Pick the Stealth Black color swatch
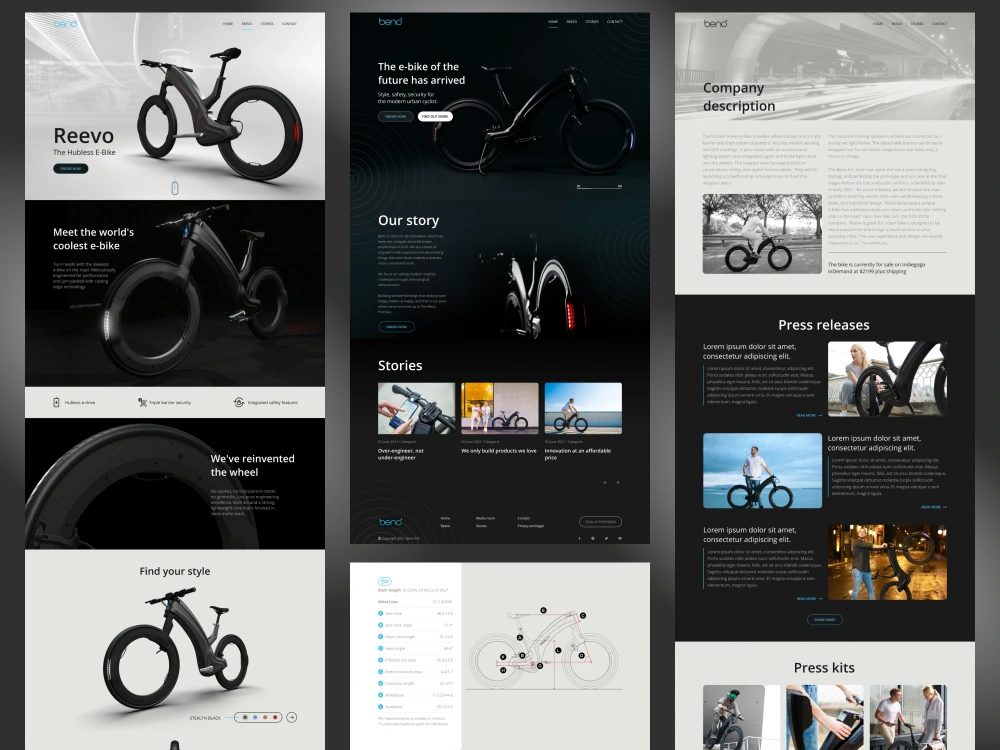The width and height of the screenshot is (1000, 750). (x=245, y=717)
